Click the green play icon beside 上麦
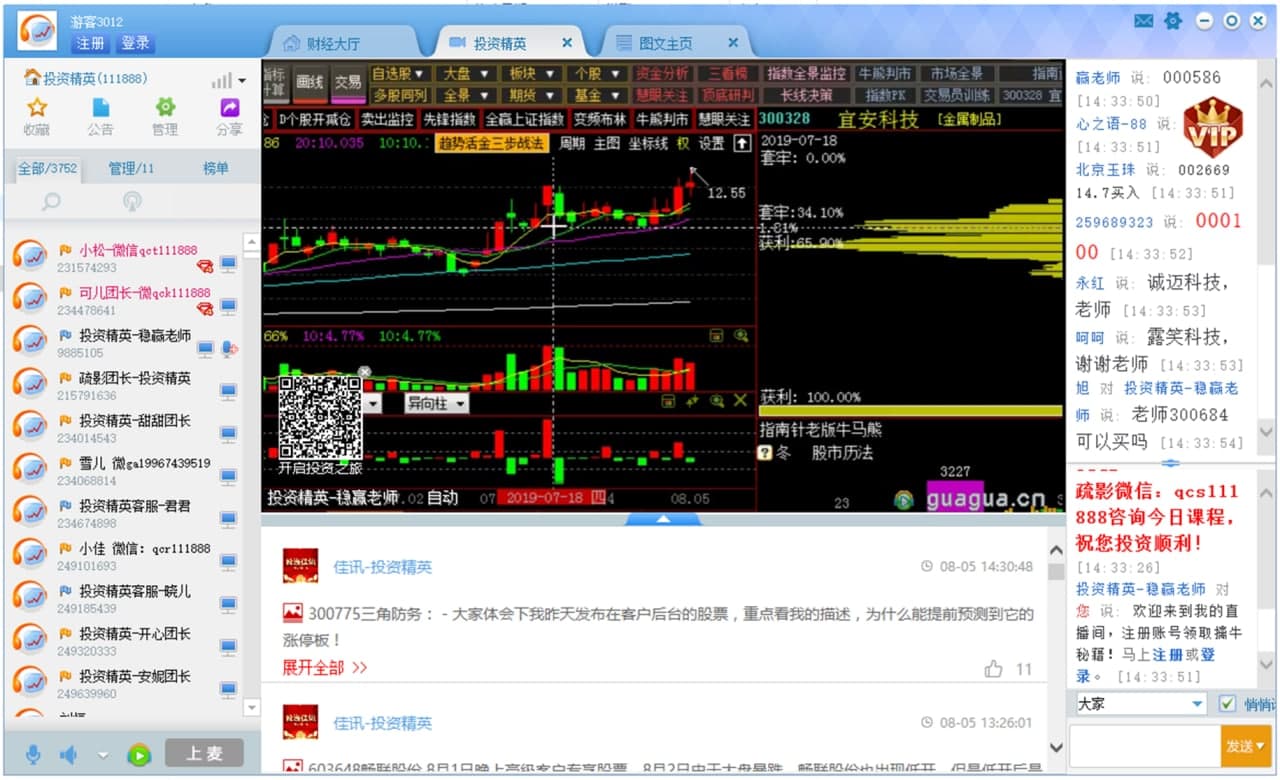The image size is (1280, 780). coord(139,755)
